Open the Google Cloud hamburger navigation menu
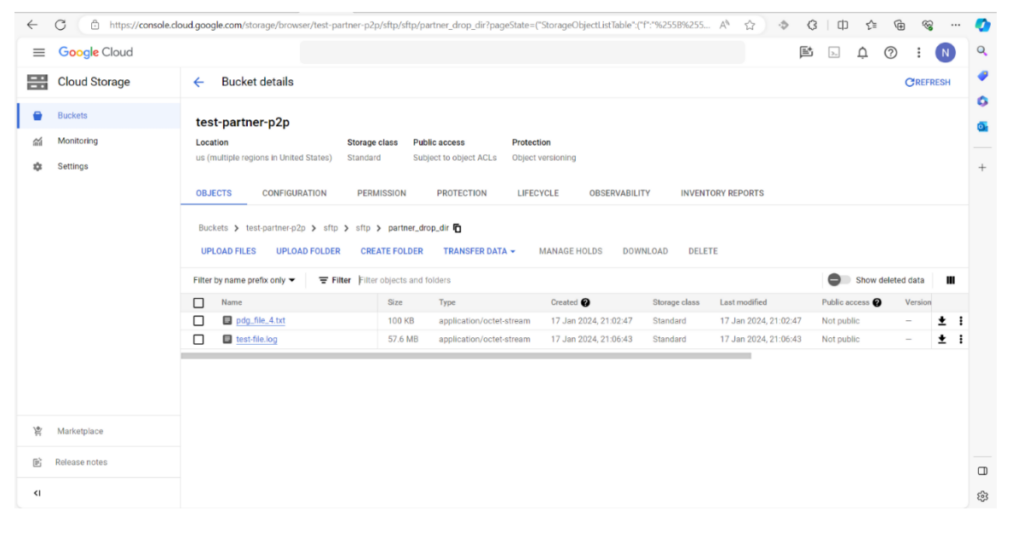 [x=39, y=52]
